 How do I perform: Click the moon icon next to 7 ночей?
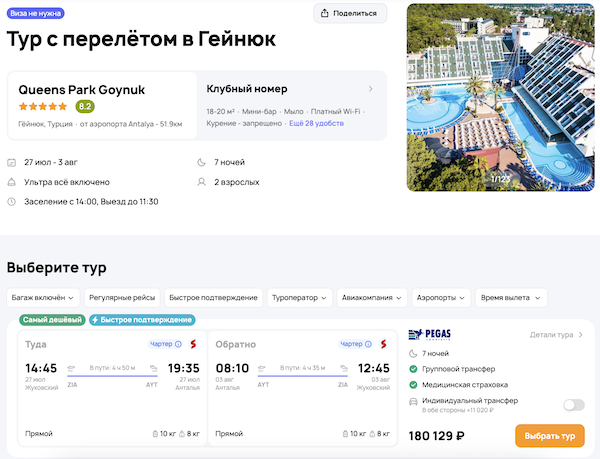pos(204,162)
